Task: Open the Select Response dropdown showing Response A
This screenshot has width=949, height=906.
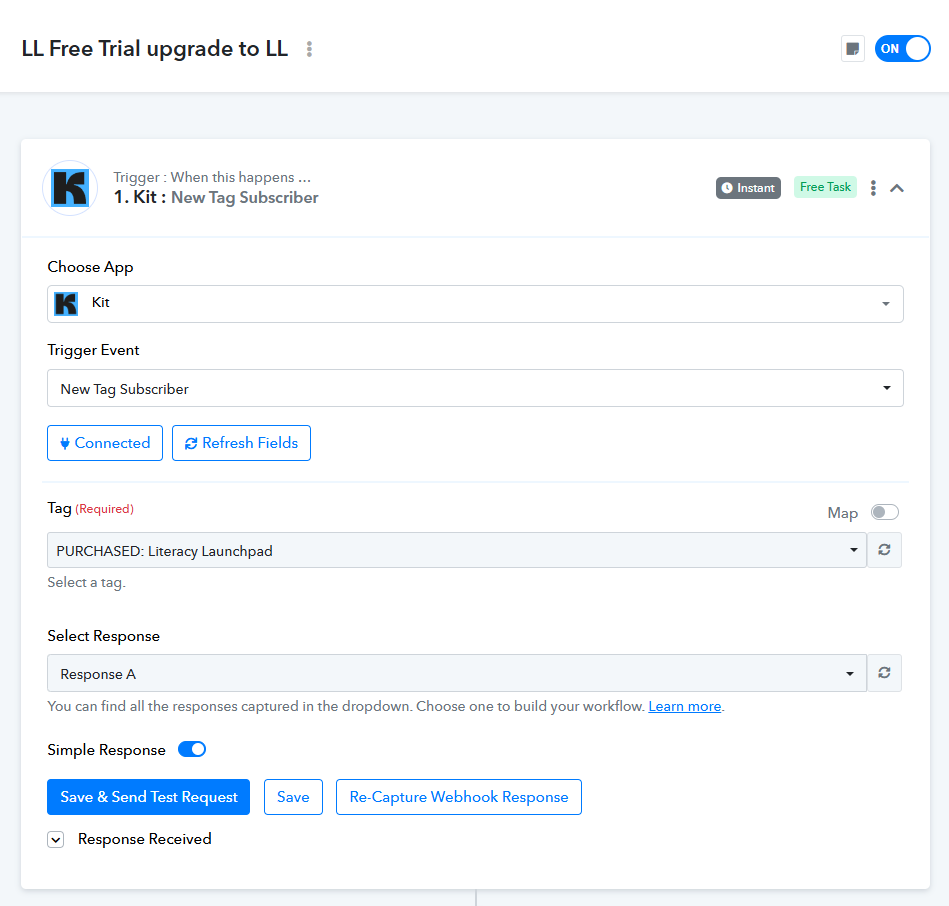Action: coord(457,673)
